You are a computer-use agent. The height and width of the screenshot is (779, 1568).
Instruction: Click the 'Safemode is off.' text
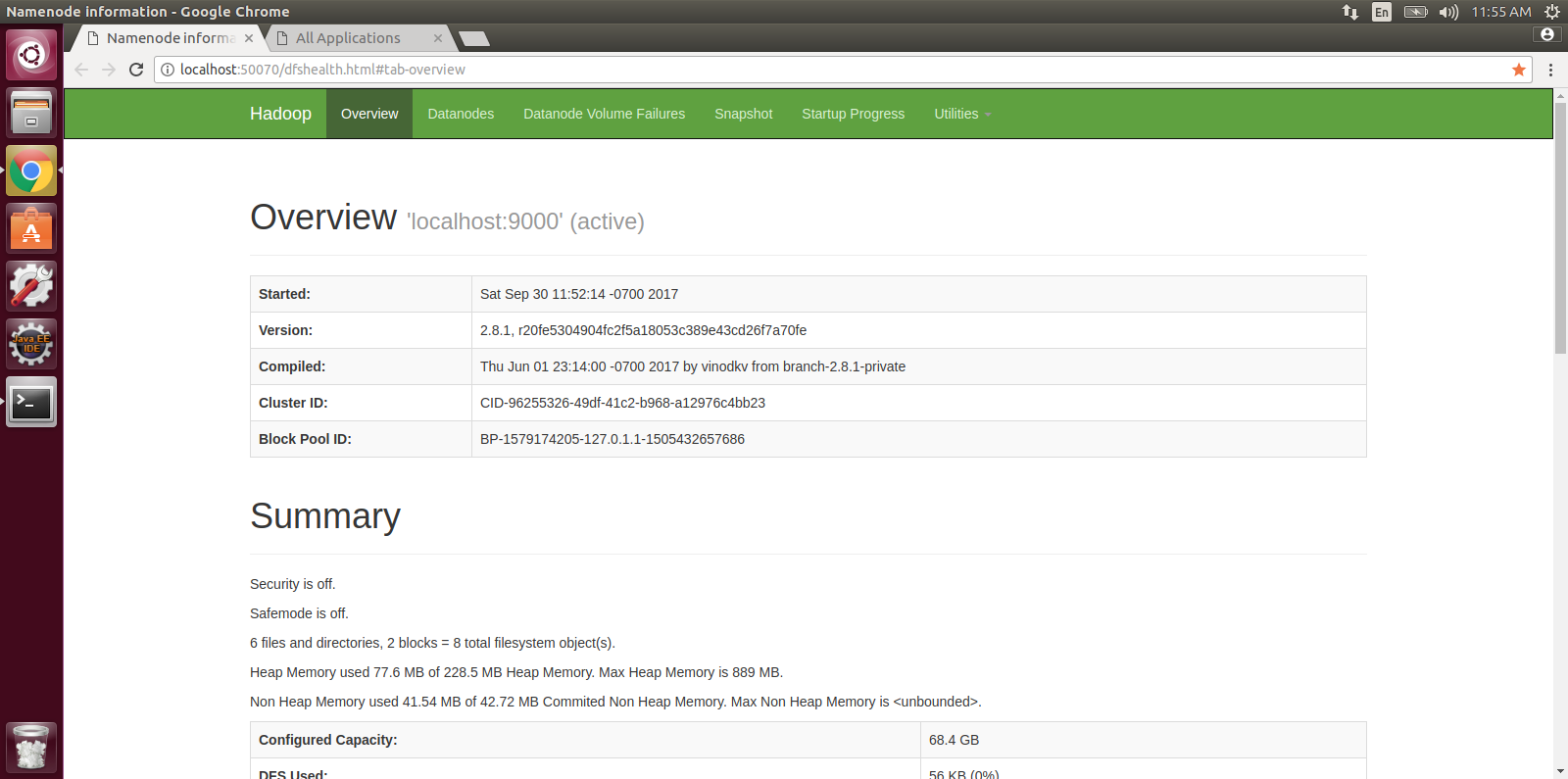click(299, 613)
